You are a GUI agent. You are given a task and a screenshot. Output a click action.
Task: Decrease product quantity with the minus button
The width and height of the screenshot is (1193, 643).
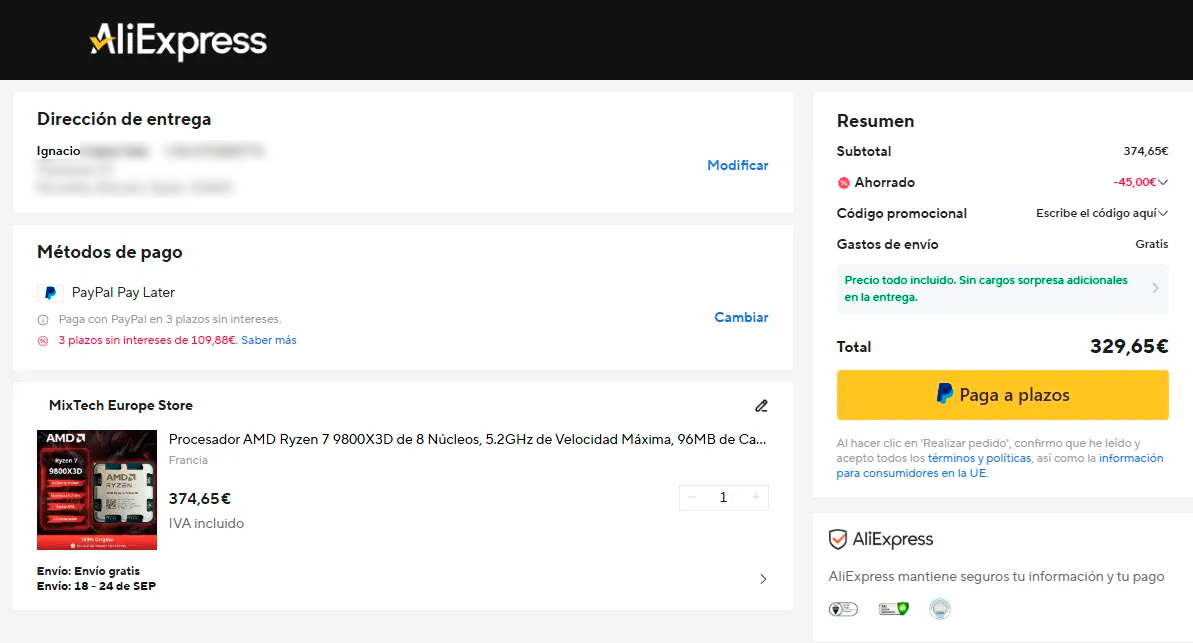tap(692, 498)
